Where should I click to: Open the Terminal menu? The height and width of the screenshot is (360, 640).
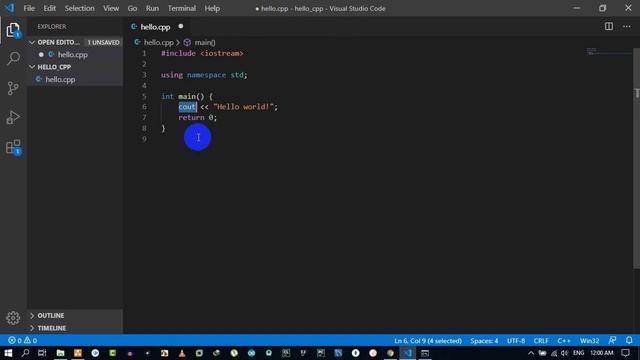pos(182,8)
